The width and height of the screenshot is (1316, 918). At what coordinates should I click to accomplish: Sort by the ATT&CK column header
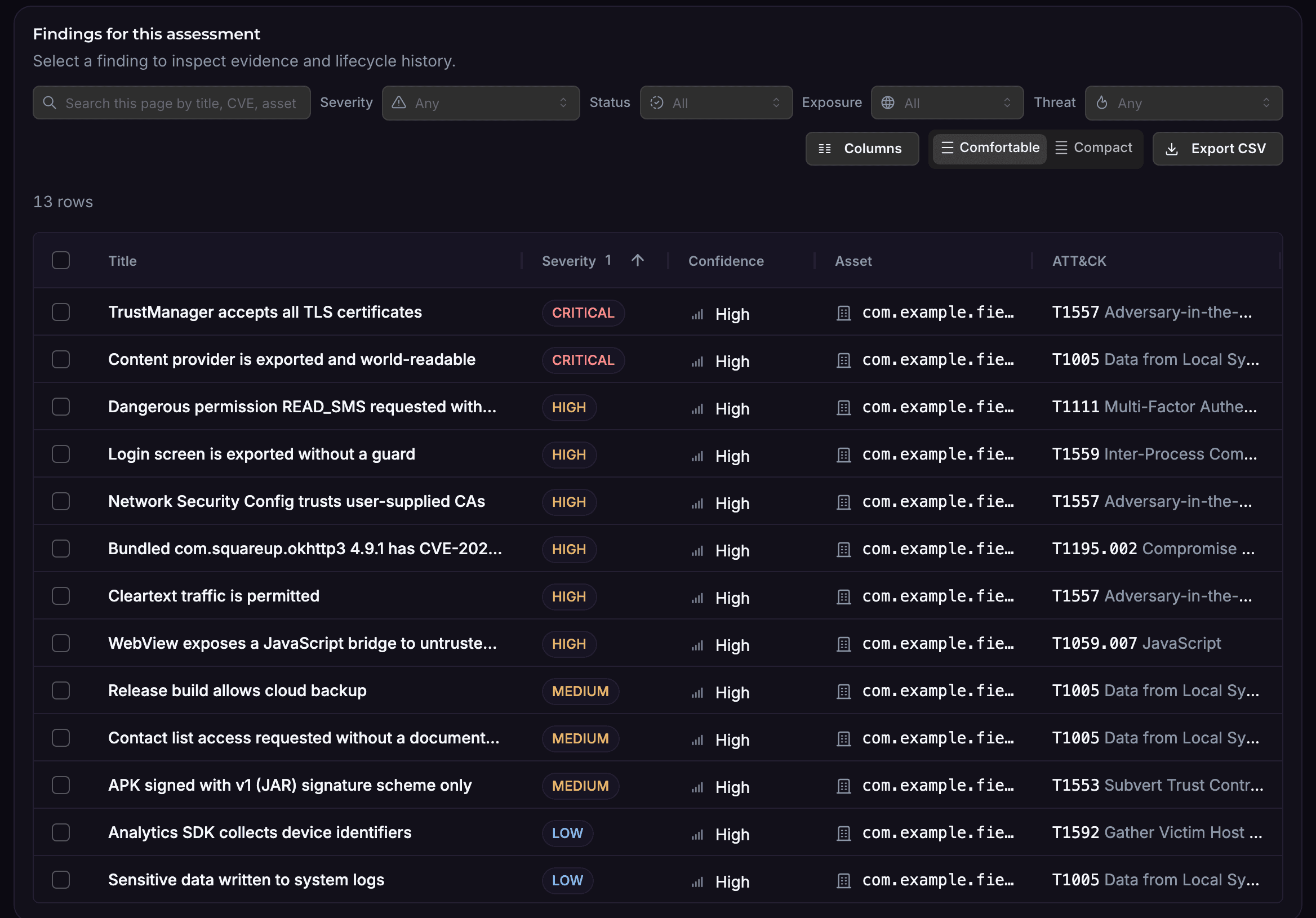1079,261
